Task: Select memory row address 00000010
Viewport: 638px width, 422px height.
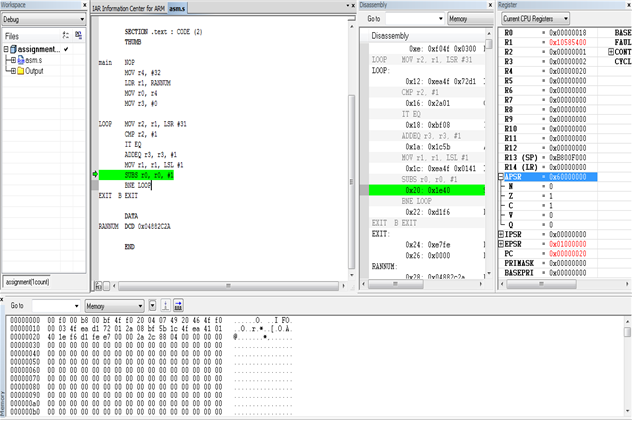Action: (x=25, y=328)
